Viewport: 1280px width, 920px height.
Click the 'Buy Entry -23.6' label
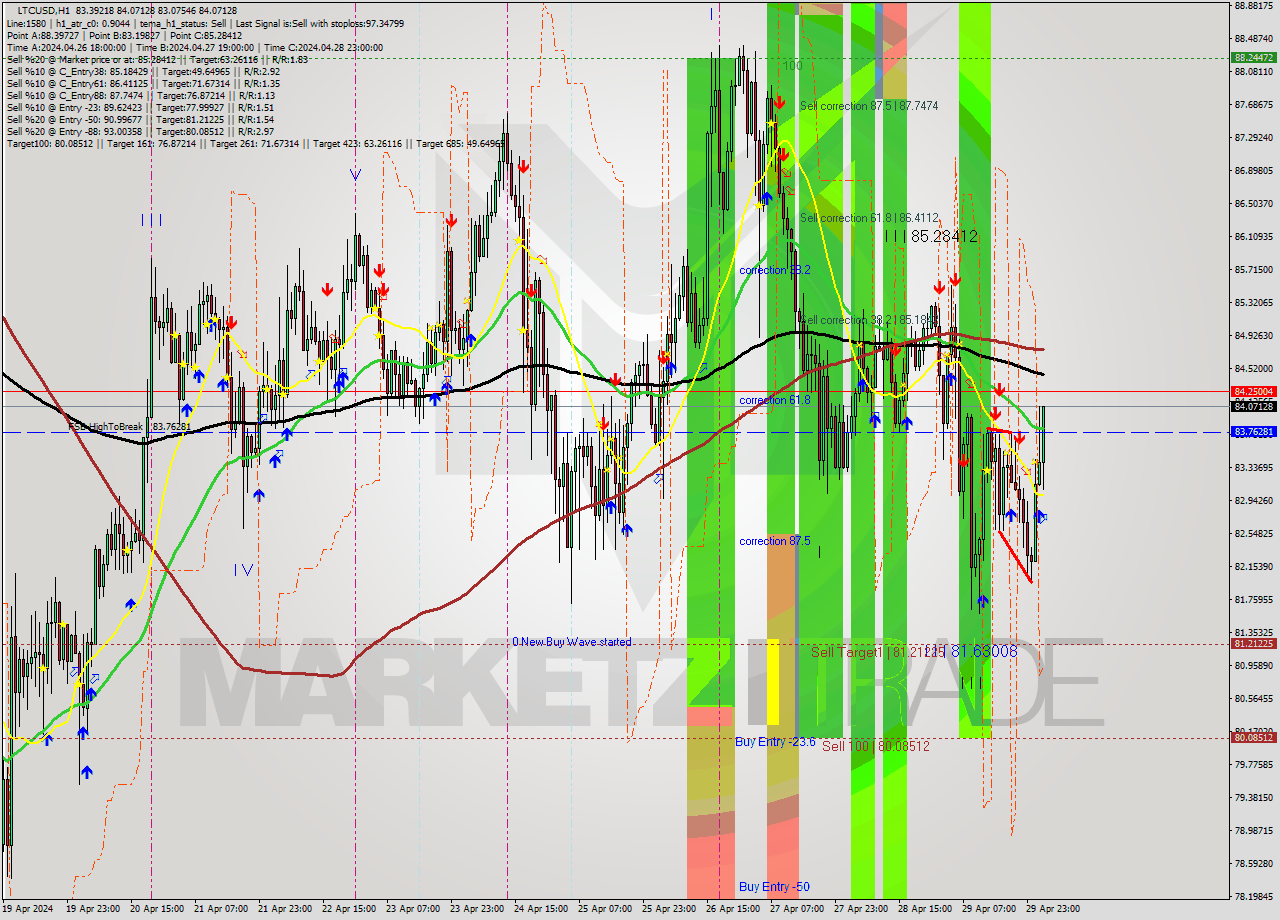click(775, 742)
